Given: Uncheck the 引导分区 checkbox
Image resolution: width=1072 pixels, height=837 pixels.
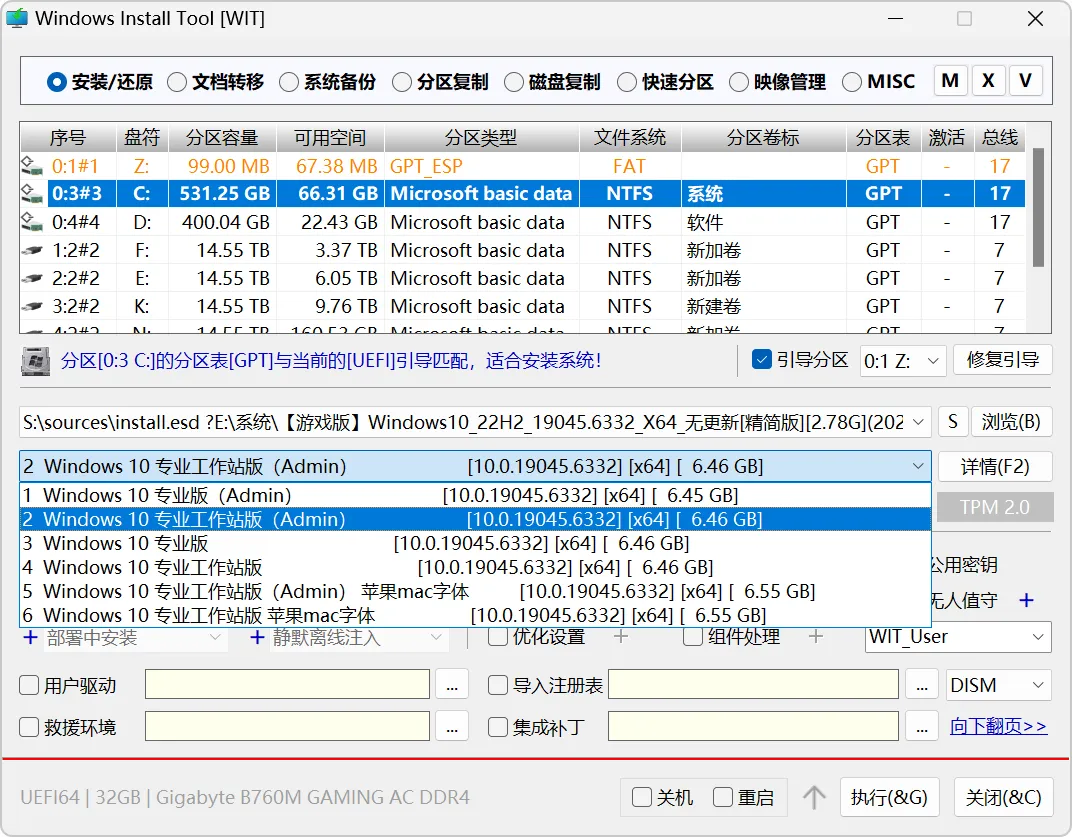Looking at the screenshot, I should [762, 359].
